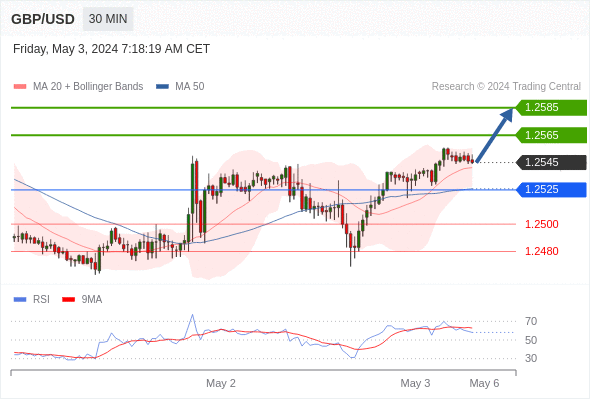Click the May 2 date axis label
Image resolution: width=590 pixels, height=400 pixels.
click(221, 383)
